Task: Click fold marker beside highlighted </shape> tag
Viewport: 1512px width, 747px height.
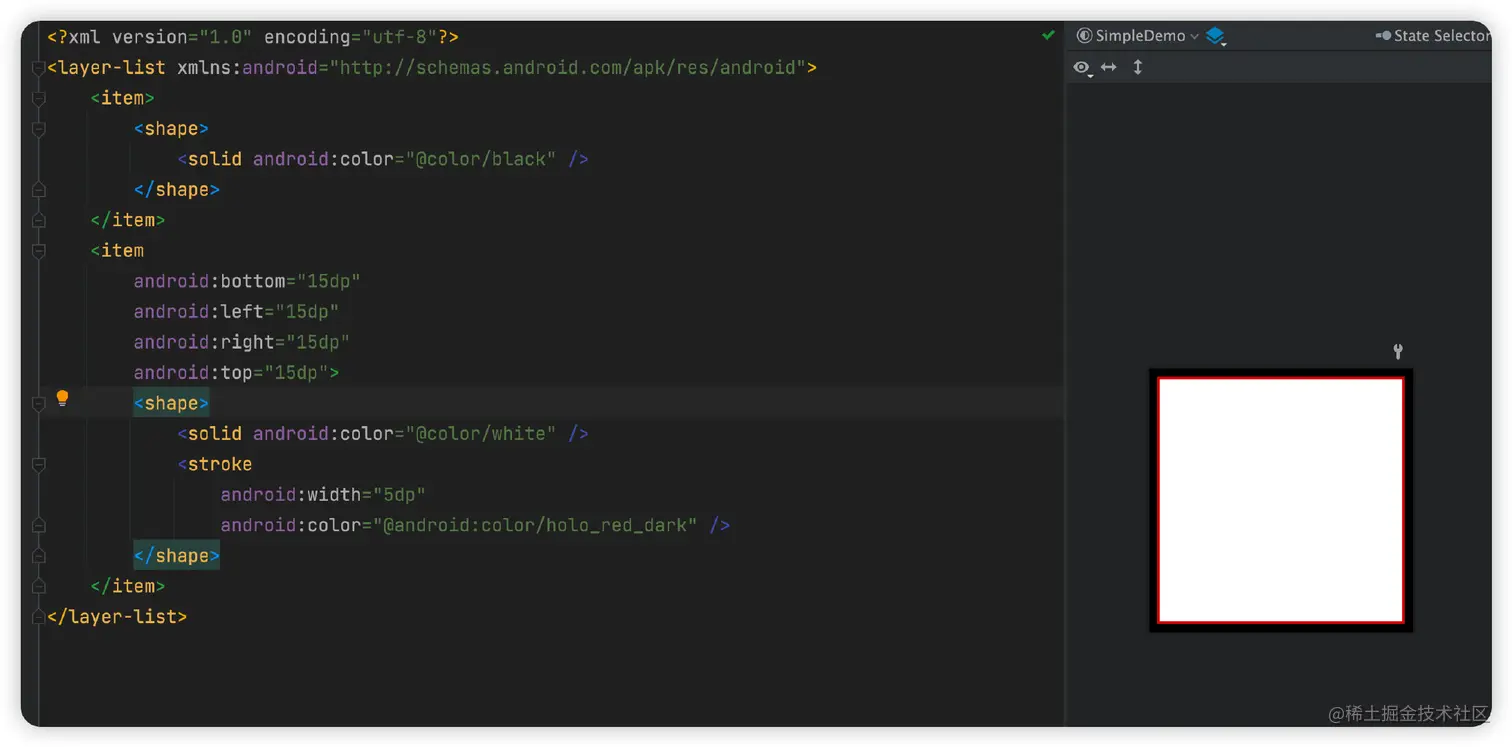Action: click(x=39, y=556)
